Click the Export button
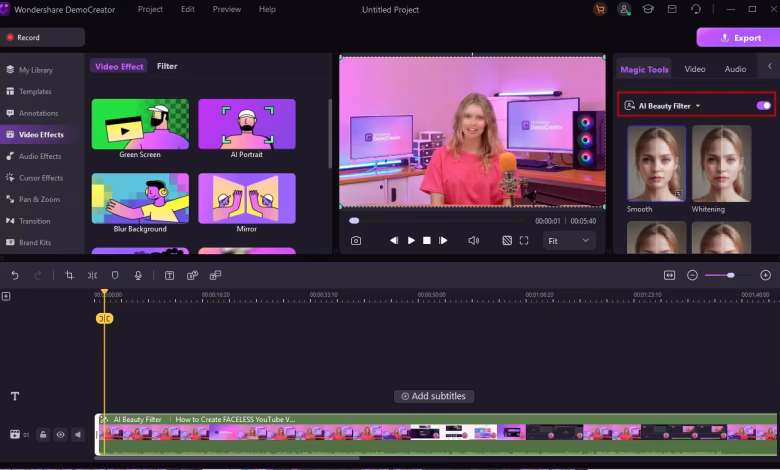This screenshot has width=780, height=470. (738, 38)
